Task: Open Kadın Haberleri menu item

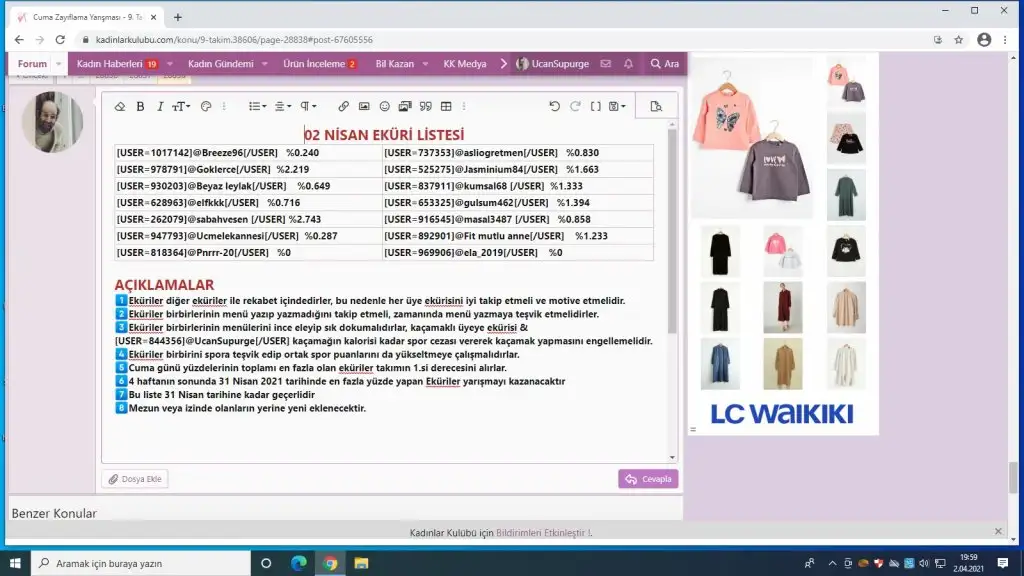Action: [111, 64]
